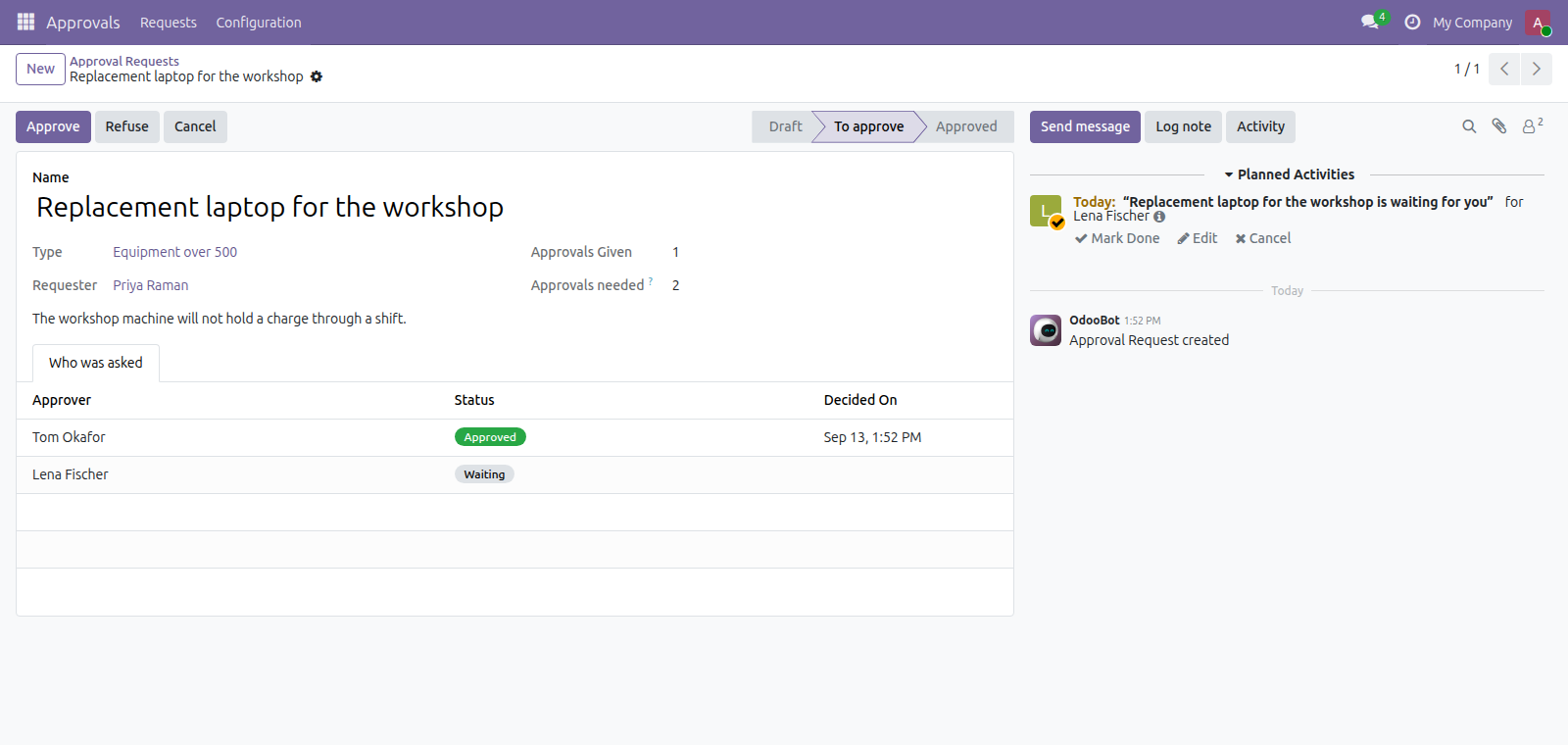Go to previous record arrow
The width and height of the screenshot is (1568, 745).
pos(1504,69)
